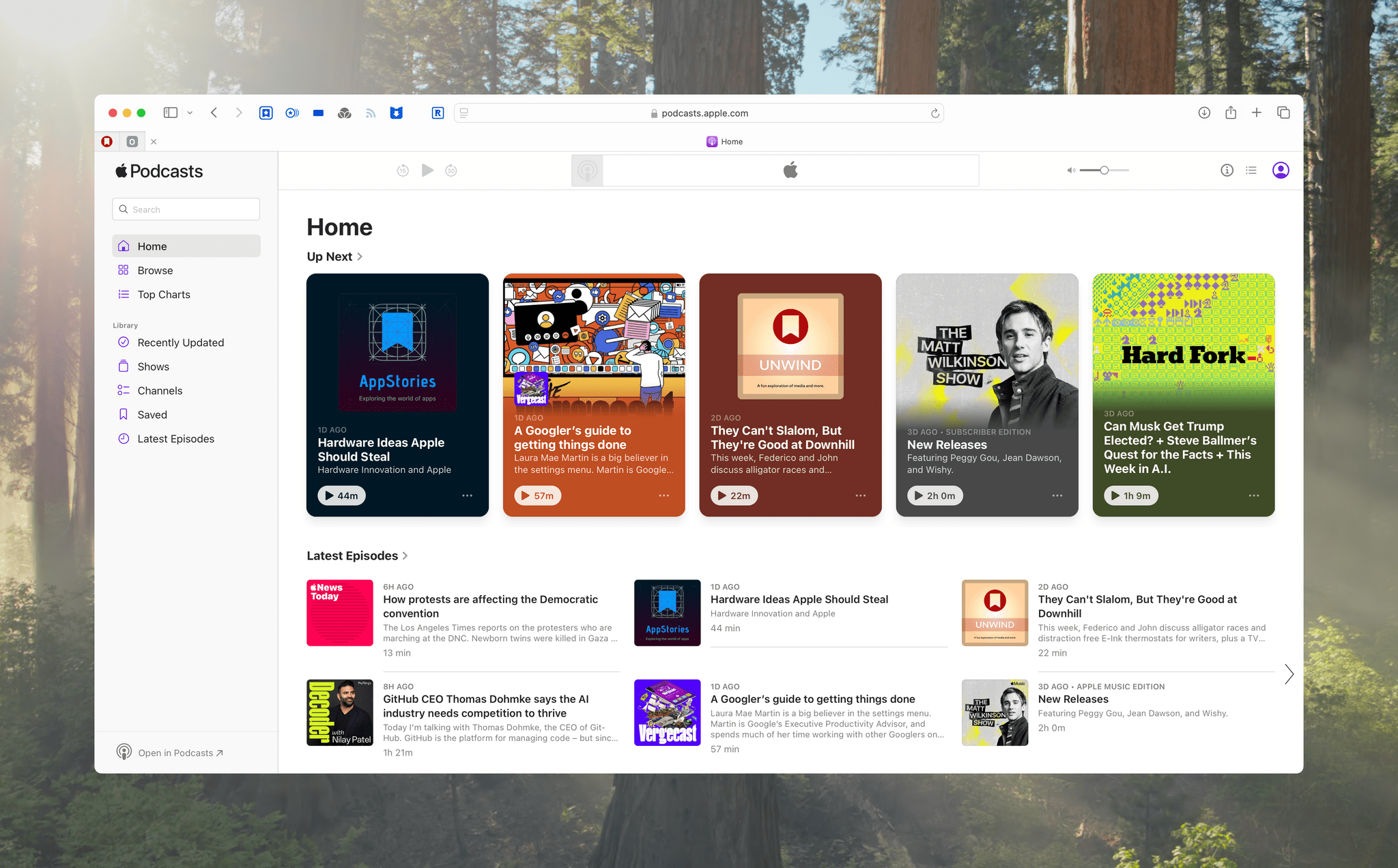Show Safari downloads icon
This screenshot has width=1398, height=868.
(x=1204, y=113)
